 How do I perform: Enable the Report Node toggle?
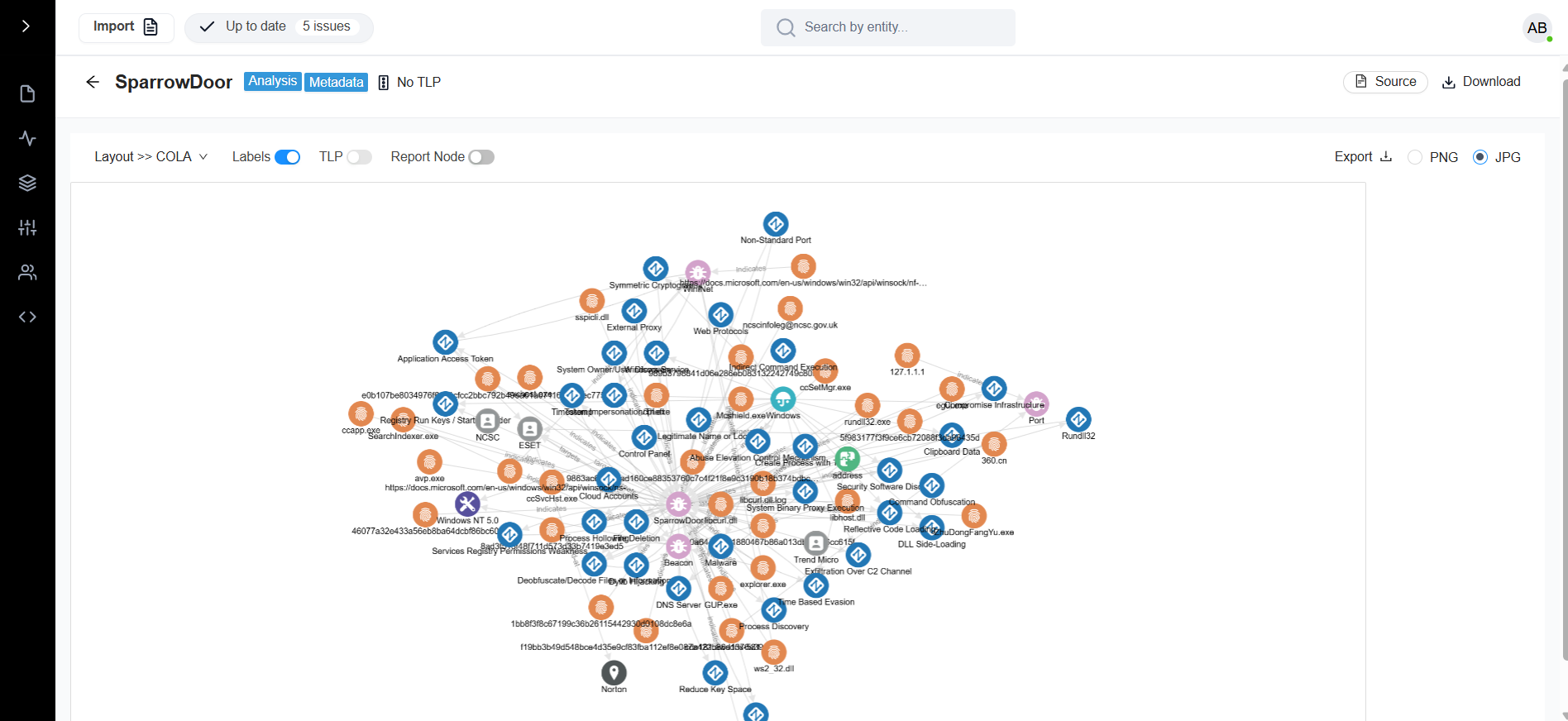tap(481, 157)
